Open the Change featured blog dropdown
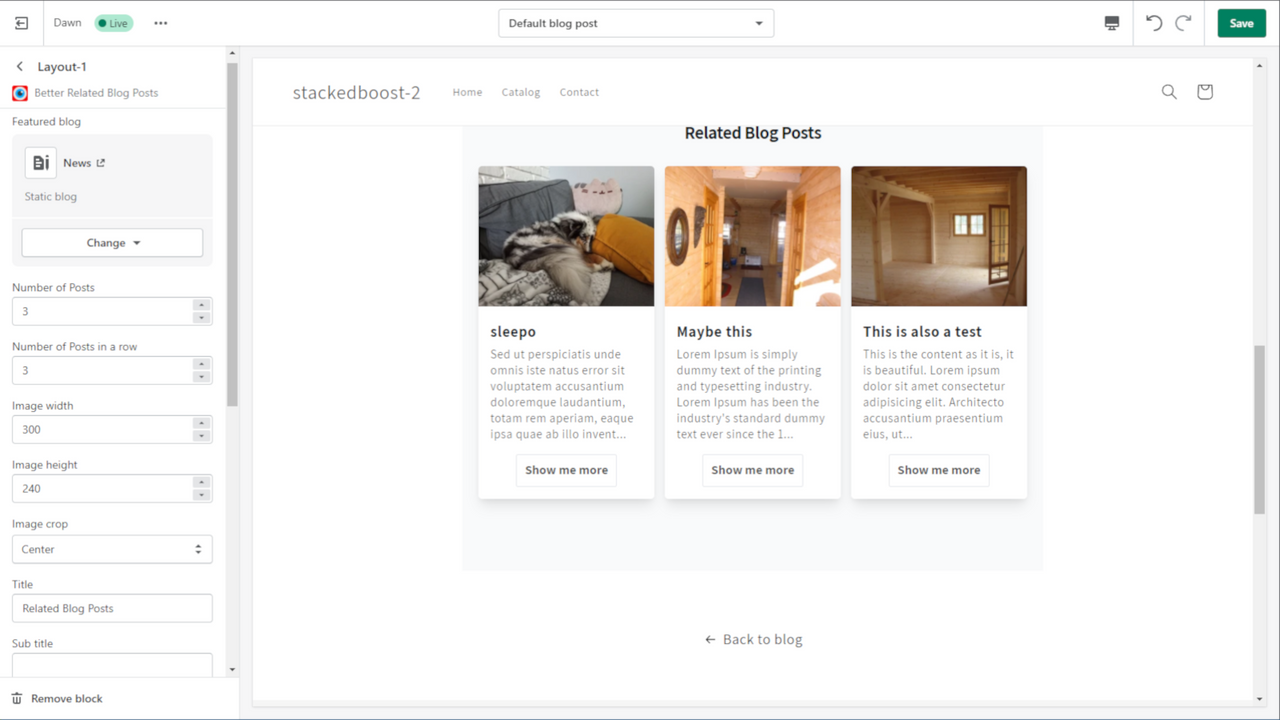 point(112,243)
